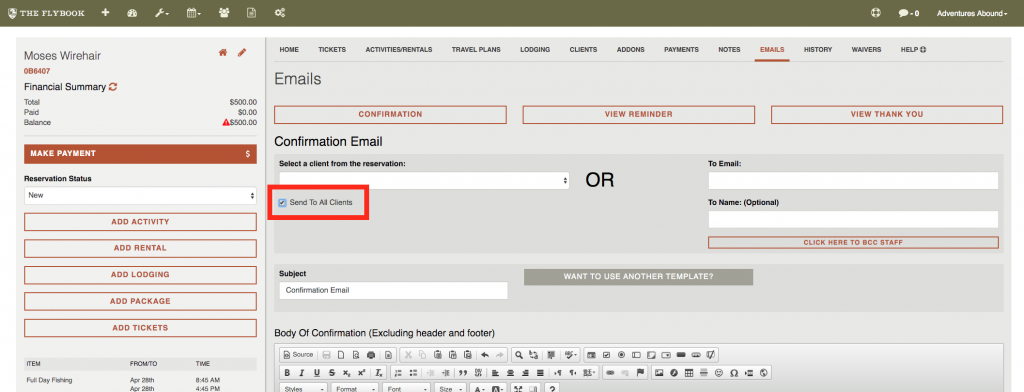This screenshot has height=392, width=1024.
Task: Click the plus icon in top navbar
Action: coord(105,12)
